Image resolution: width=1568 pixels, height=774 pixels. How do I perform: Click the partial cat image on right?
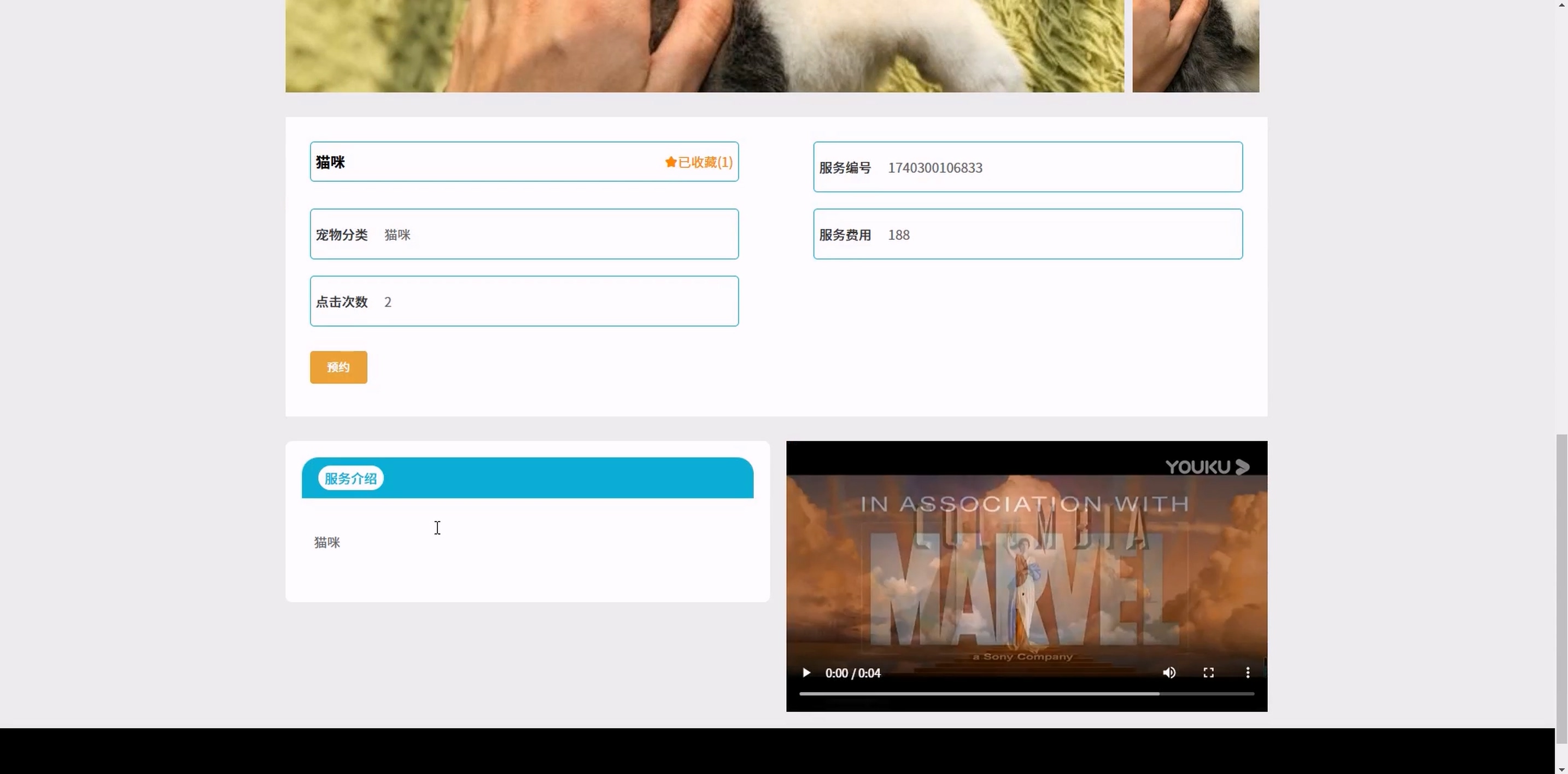[x=1196, y=45]
